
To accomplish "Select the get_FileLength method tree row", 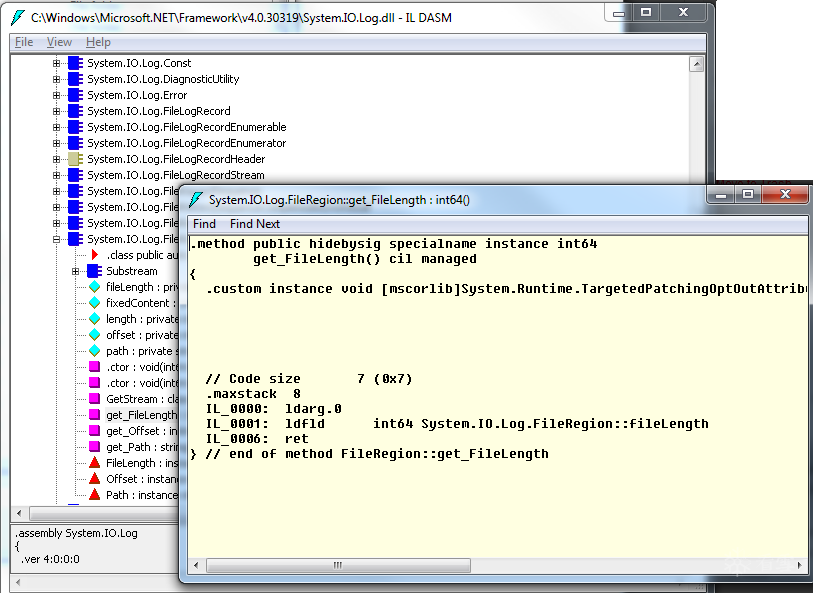I will (141, 415).
